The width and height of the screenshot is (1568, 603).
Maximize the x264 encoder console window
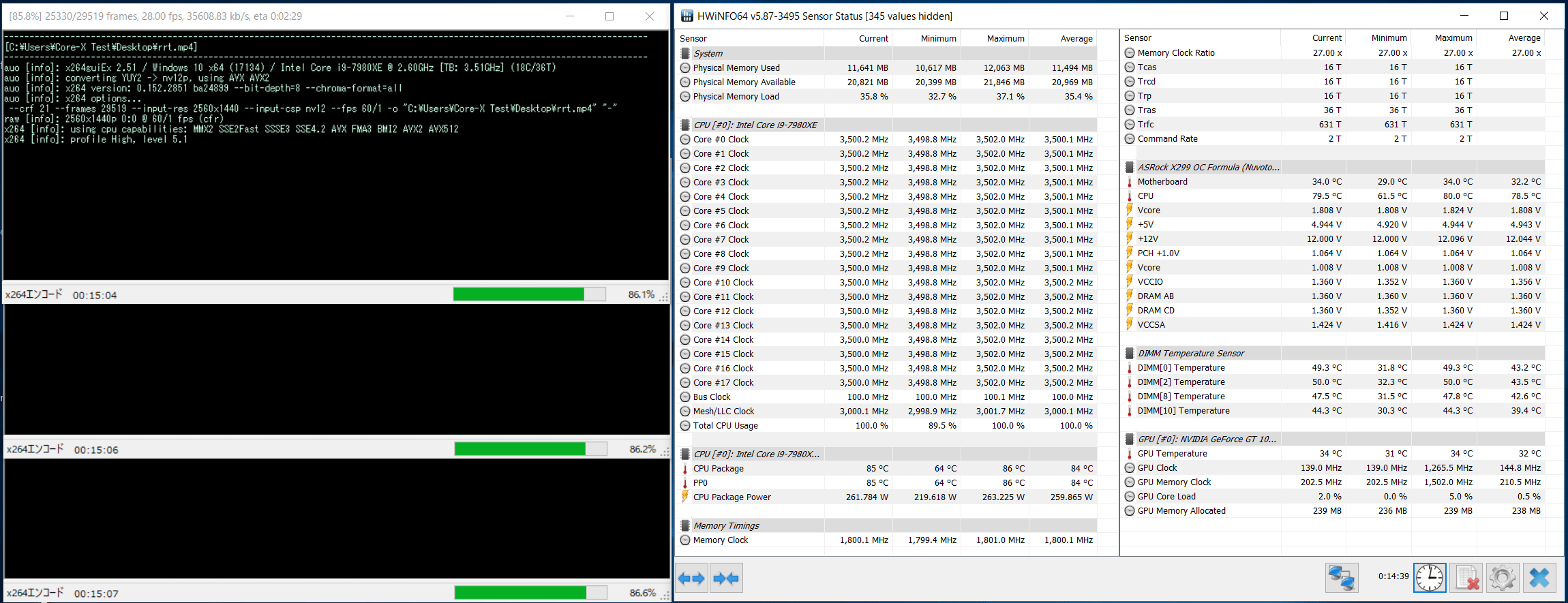point(609,16)
